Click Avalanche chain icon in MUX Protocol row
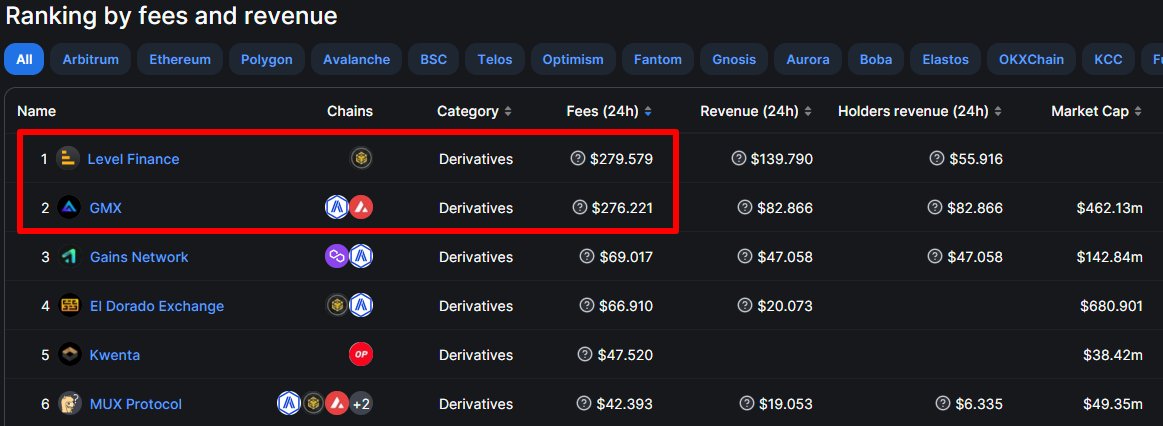The image size is (1163, 426). pos(337,403)
